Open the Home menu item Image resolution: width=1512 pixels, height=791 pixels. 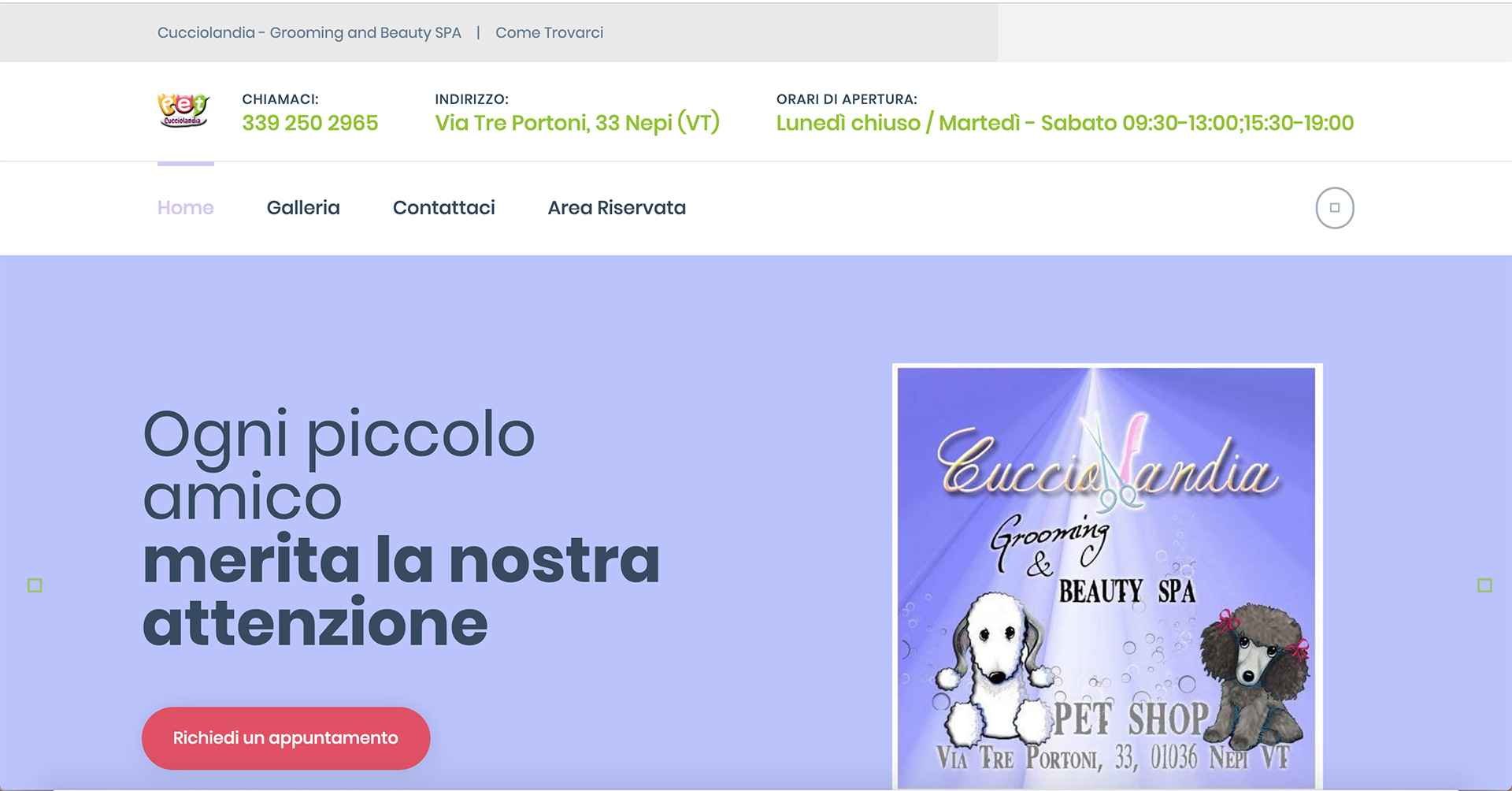(x=186, y=208)
